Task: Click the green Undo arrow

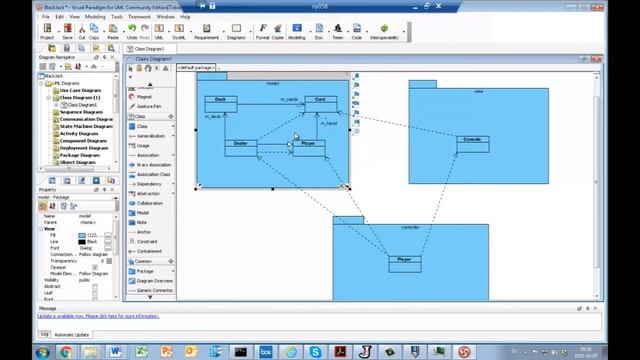Action: (132, 29)
